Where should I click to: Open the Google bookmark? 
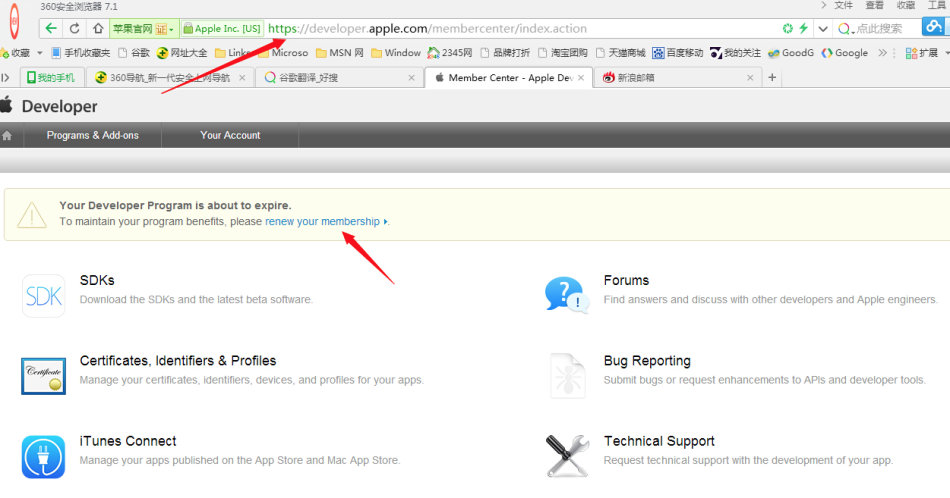click(x=845, y=53)
